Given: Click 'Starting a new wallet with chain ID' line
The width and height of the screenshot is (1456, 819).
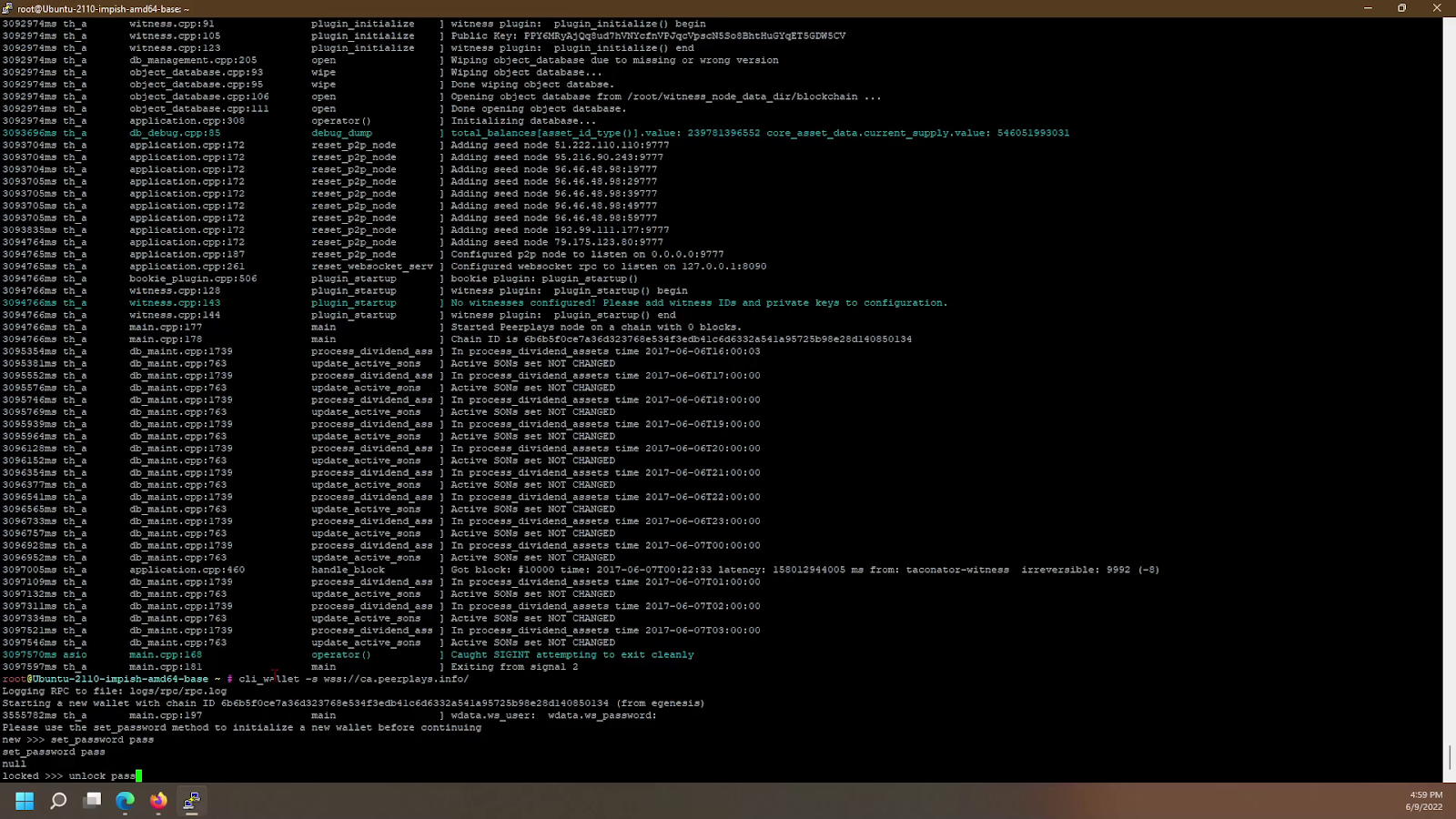Looking at the screenshot, I should coord(353,703).
